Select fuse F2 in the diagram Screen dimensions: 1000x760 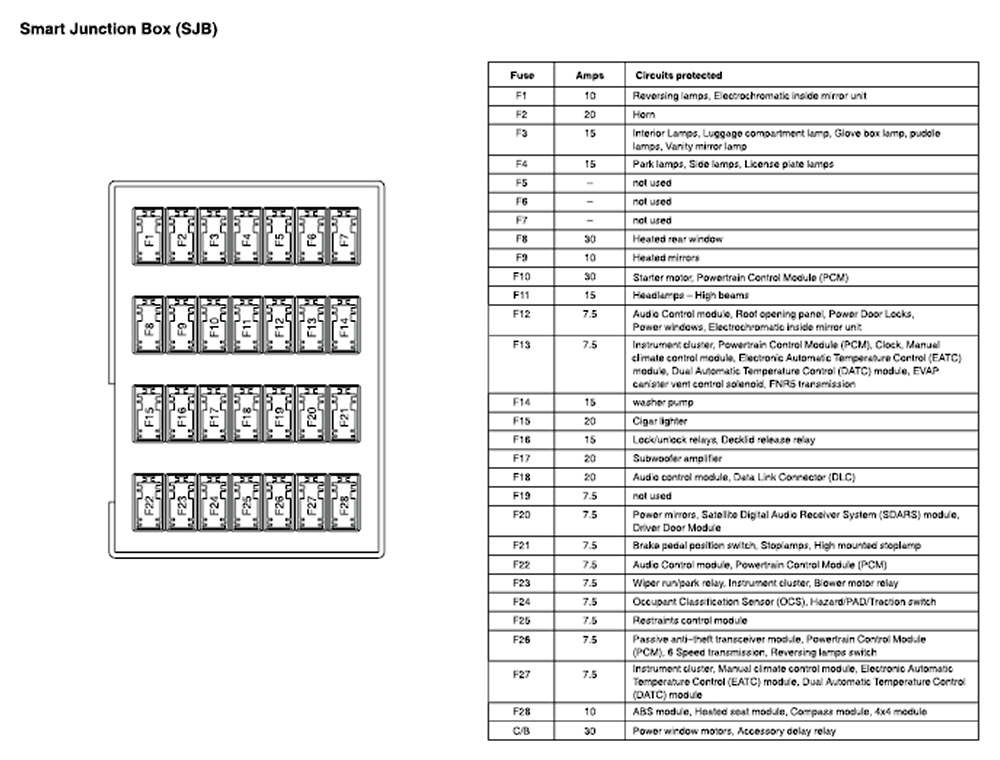tap(181, 237)
